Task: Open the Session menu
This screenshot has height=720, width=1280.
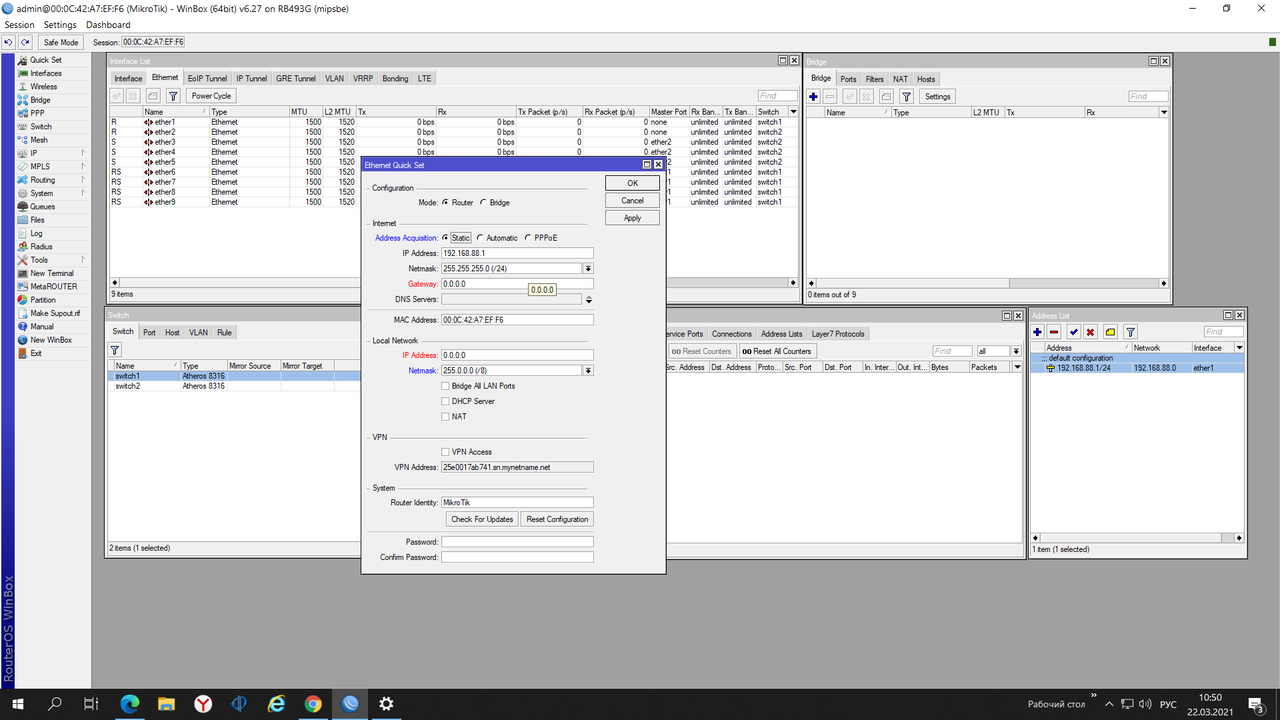Action: click(x=19, y=25)
